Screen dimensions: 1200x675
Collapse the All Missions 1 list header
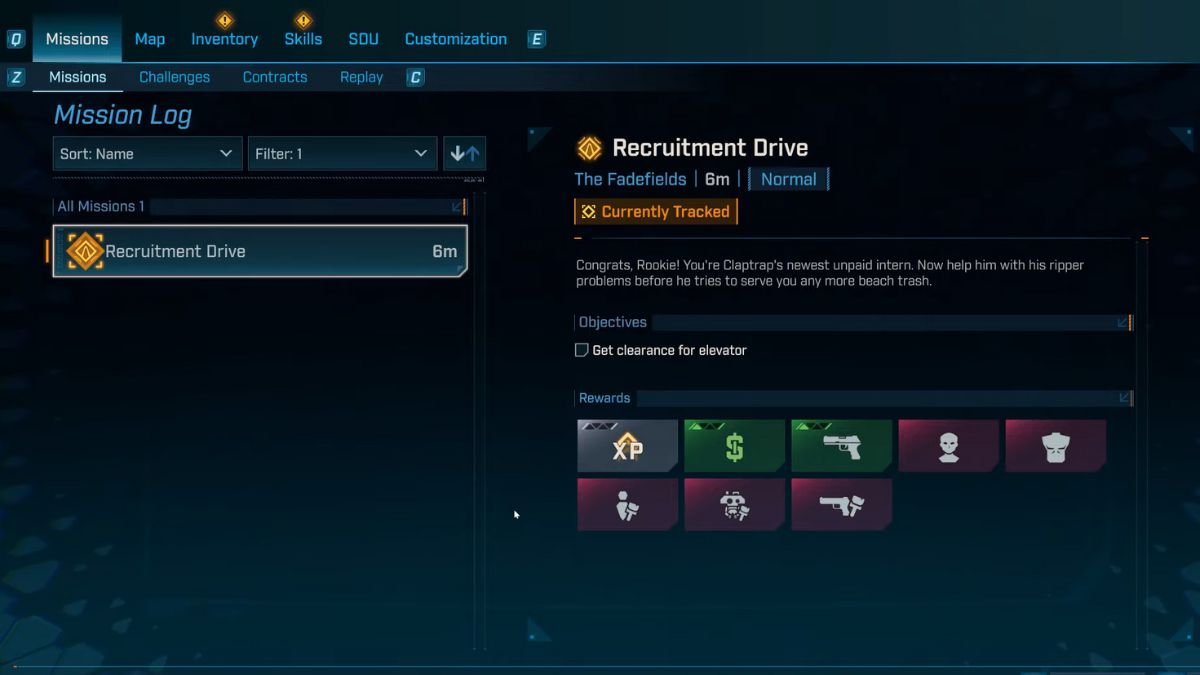click(457, 207)
